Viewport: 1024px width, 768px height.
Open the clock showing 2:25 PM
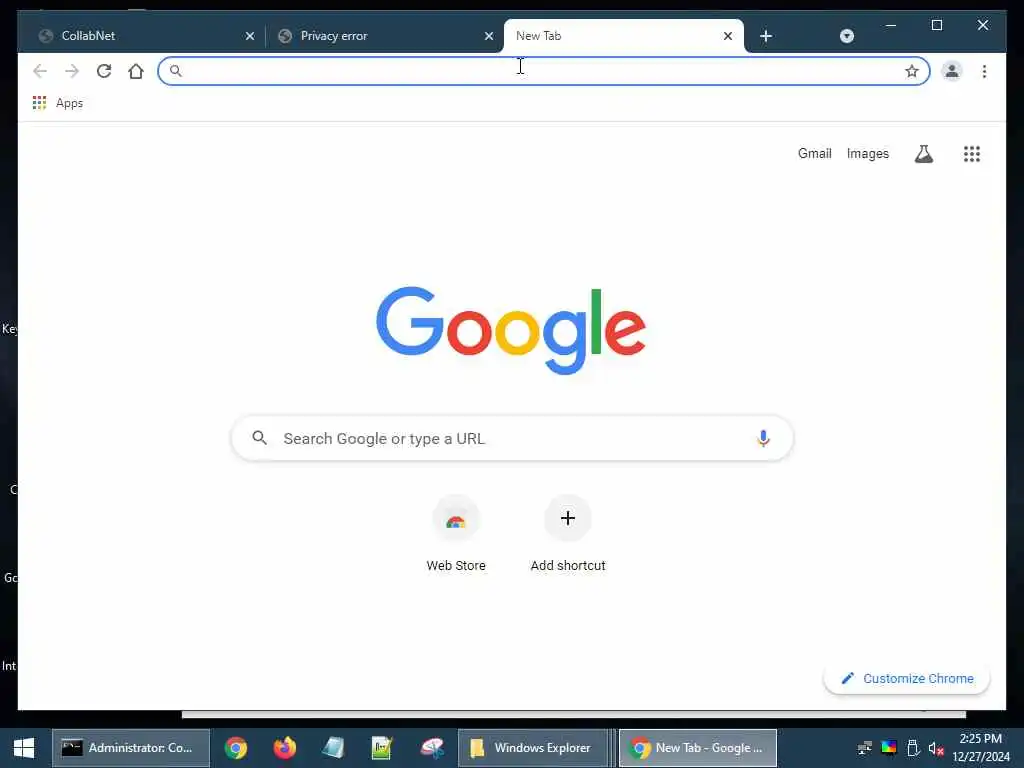click(980, 748)
